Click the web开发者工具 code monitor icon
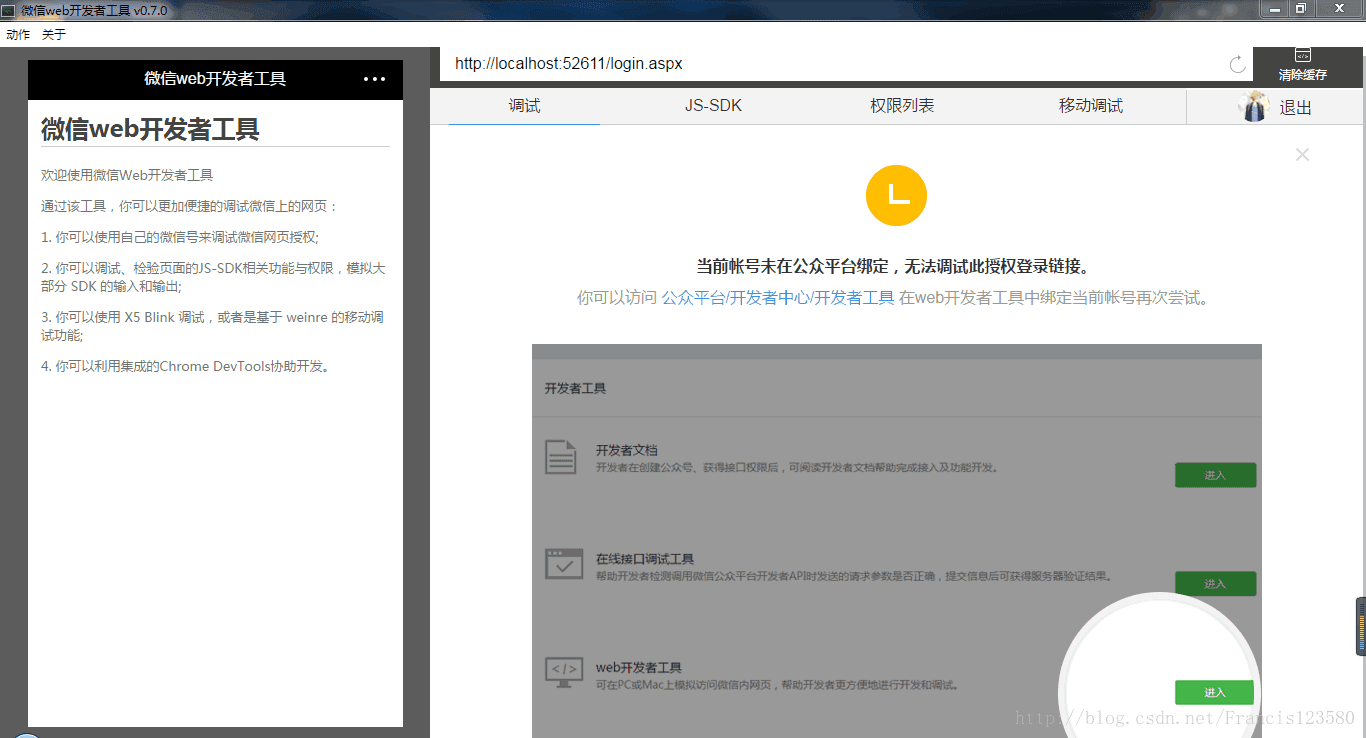The image size is (1366, 738). [563, 671]
